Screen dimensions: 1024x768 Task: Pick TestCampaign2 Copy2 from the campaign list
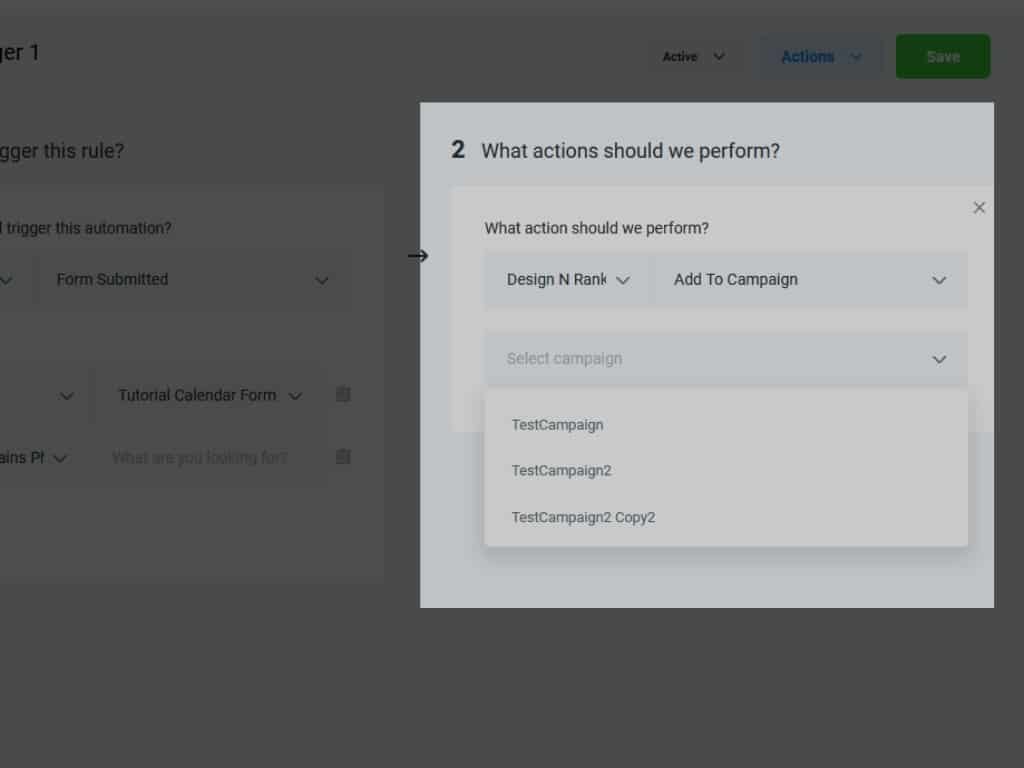[584, 518]
